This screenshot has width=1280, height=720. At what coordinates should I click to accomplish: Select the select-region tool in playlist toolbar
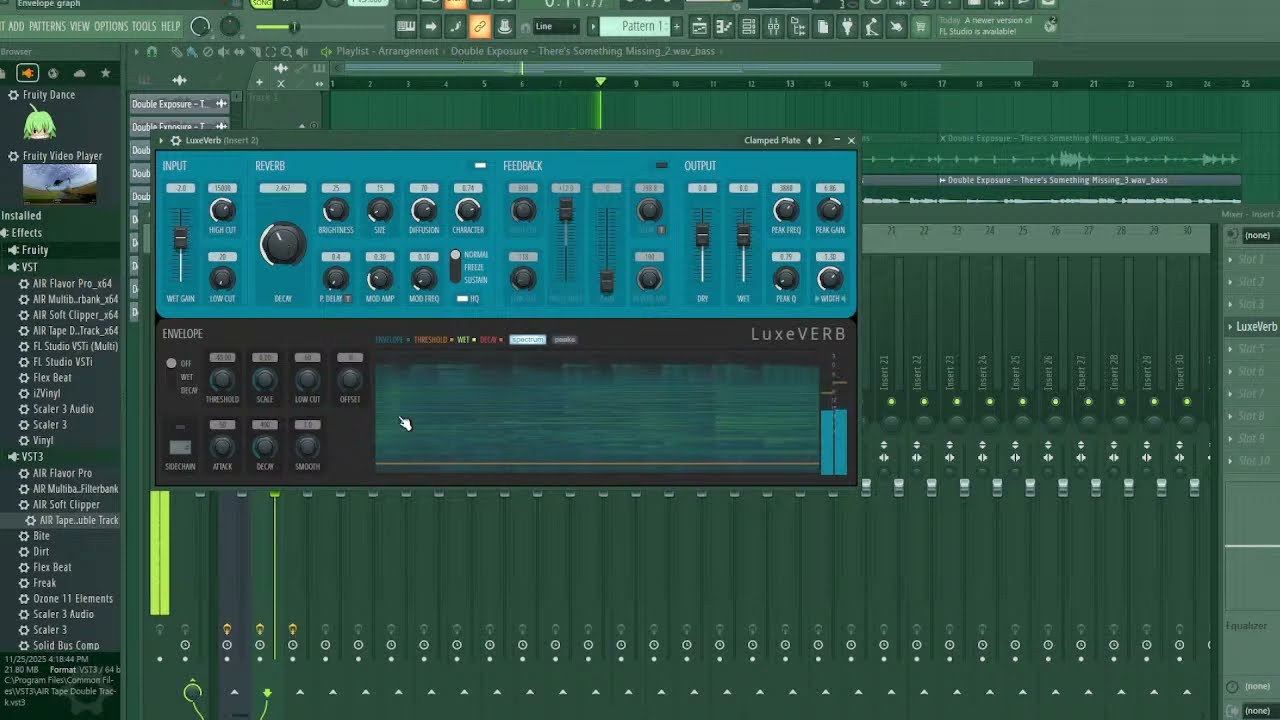pyautogui.click(x=271, y=52)
